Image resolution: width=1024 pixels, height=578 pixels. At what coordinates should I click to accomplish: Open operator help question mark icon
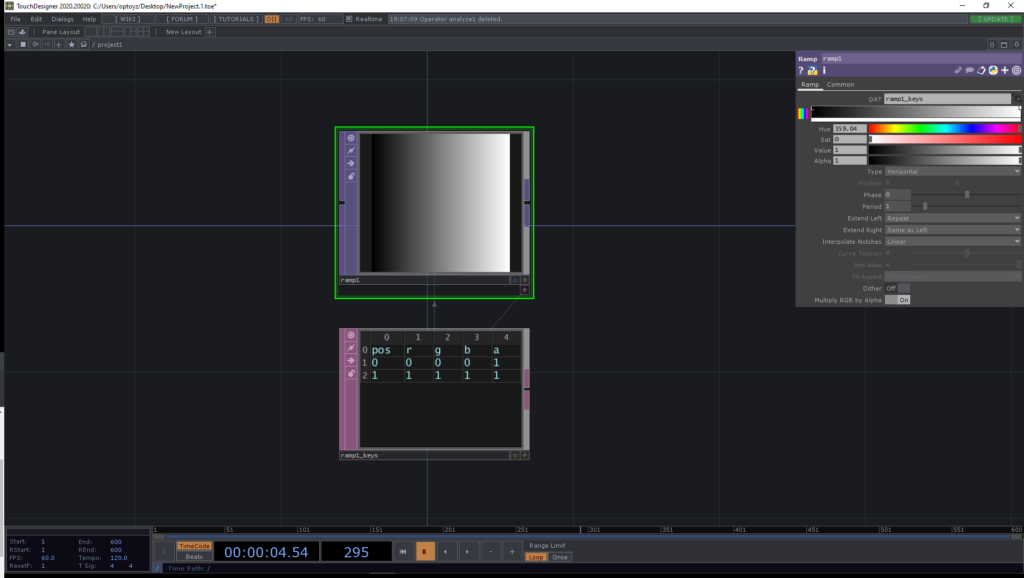(801, 71)
